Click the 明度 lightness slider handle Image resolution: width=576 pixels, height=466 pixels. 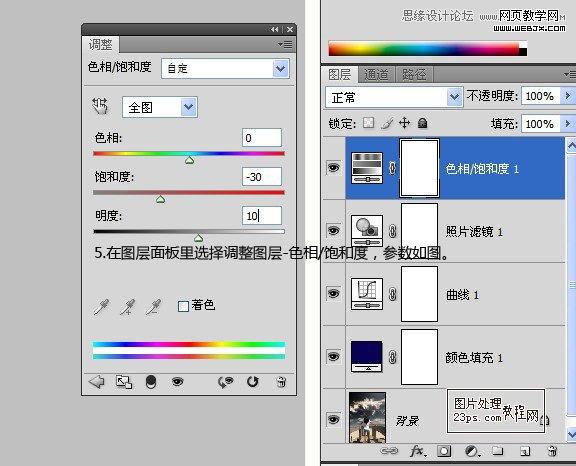click(198, 238)
